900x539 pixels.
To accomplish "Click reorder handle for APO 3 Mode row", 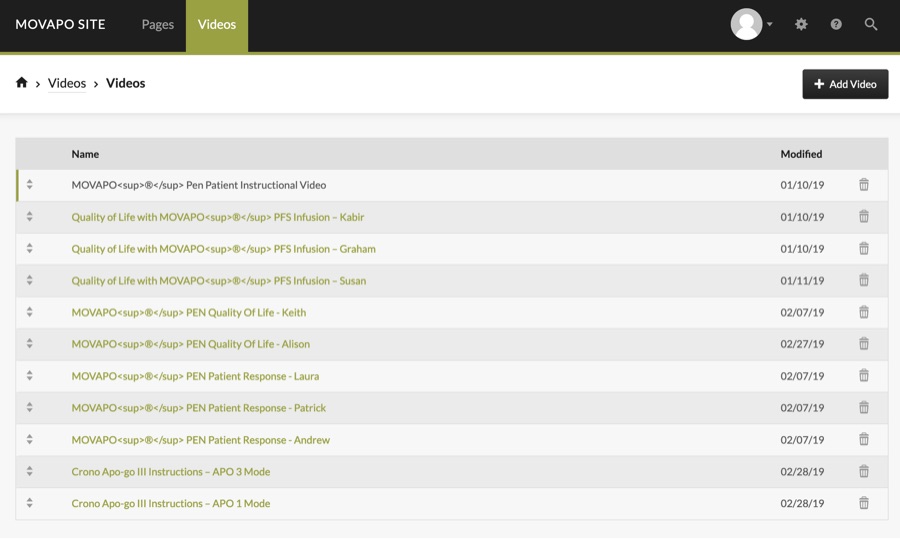I will coord(30,471).
